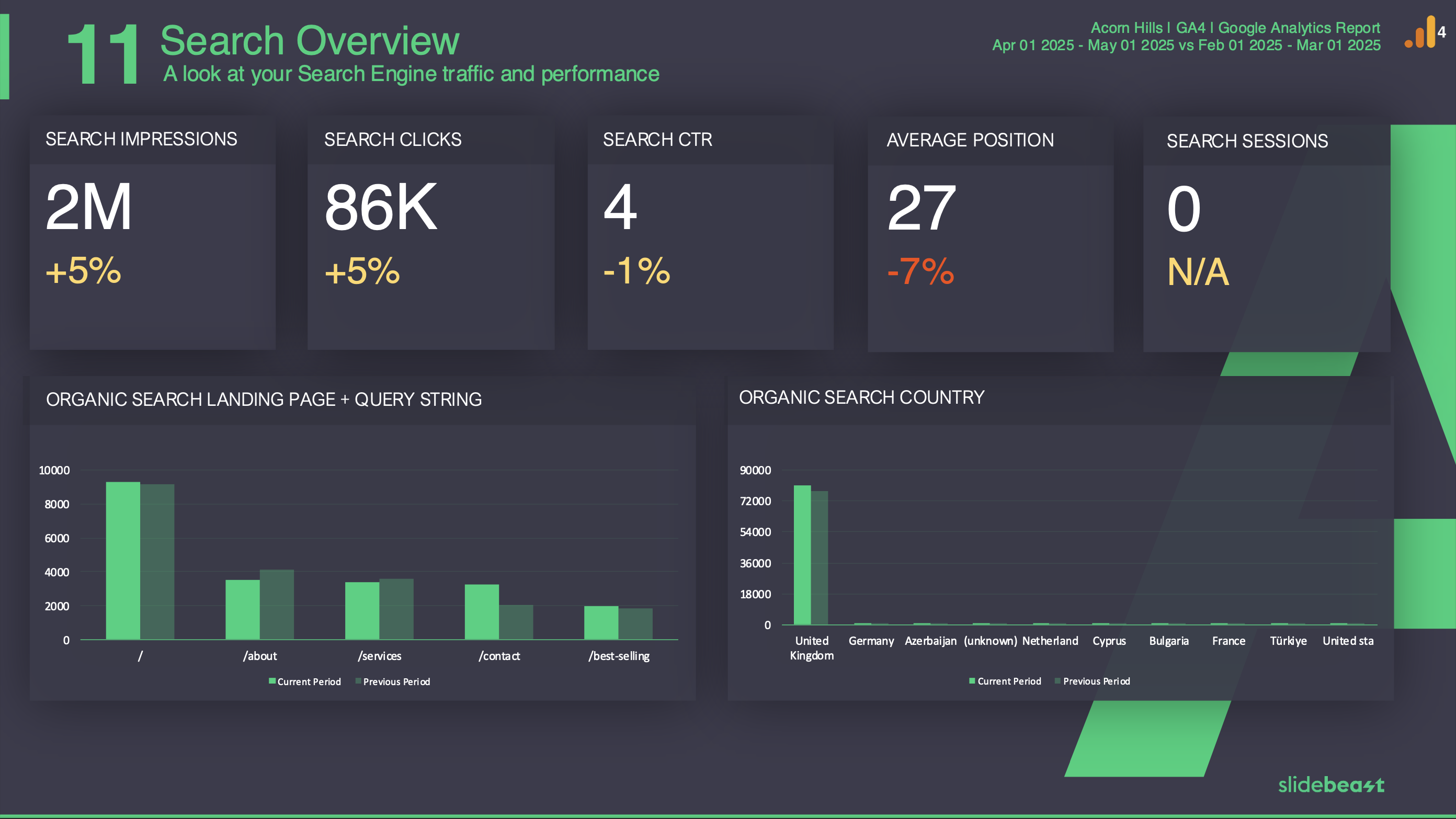Click the Netherland axis label
Image resolution: width=1456 pixels, height=819 pixels.
[1050, 641]
